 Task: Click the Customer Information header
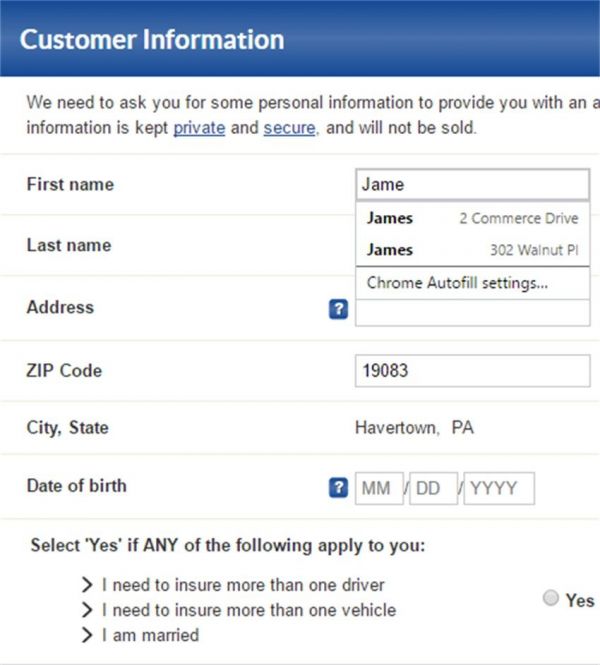point(152,41)
